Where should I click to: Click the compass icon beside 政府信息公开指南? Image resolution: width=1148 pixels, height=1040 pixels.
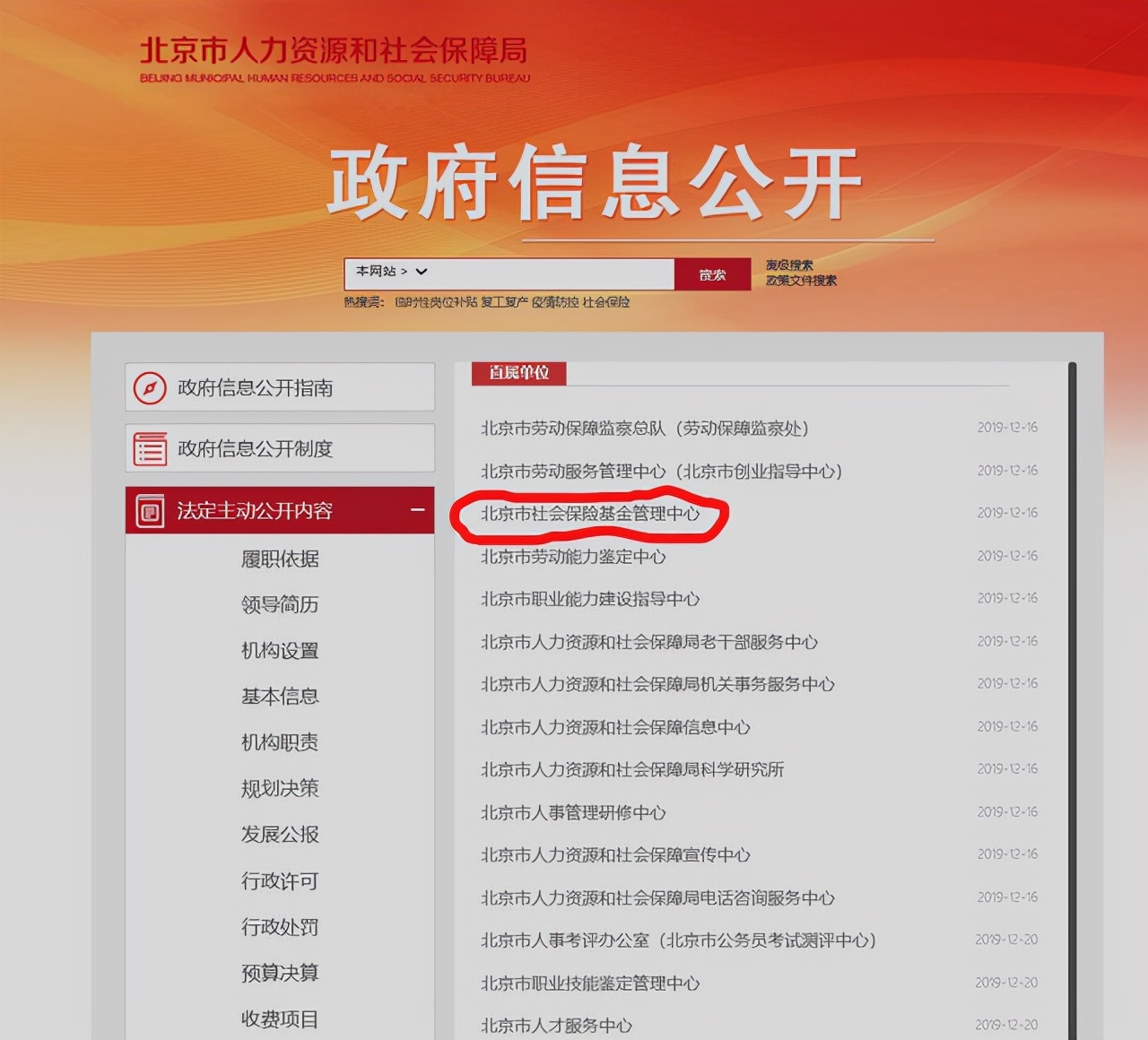tap(151, 387)
